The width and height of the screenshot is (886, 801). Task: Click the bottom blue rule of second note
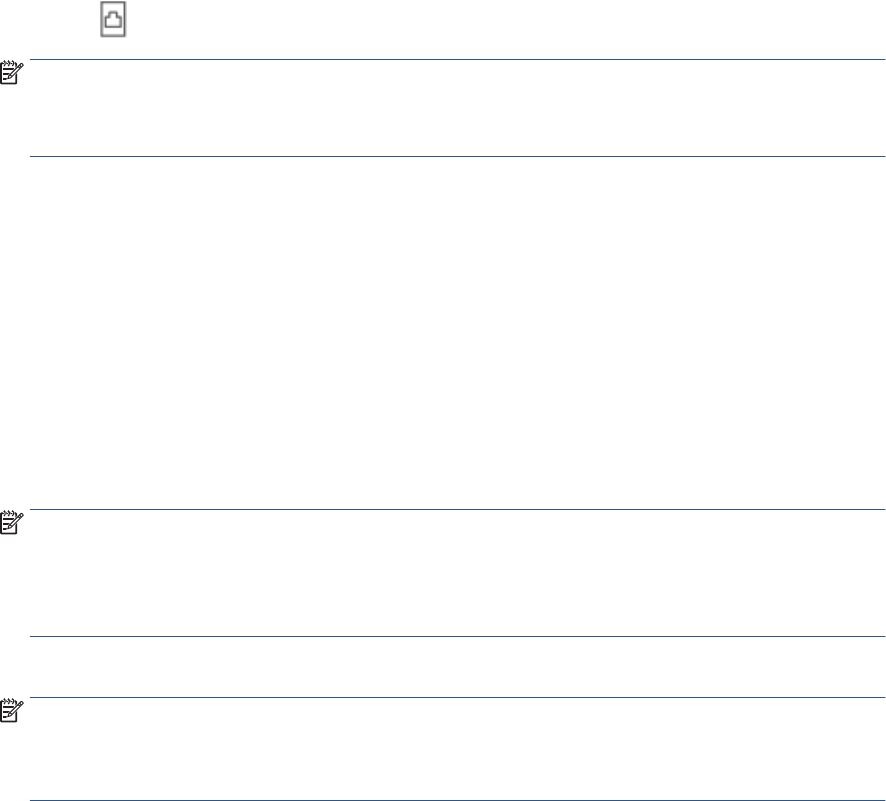coord(457,637)
